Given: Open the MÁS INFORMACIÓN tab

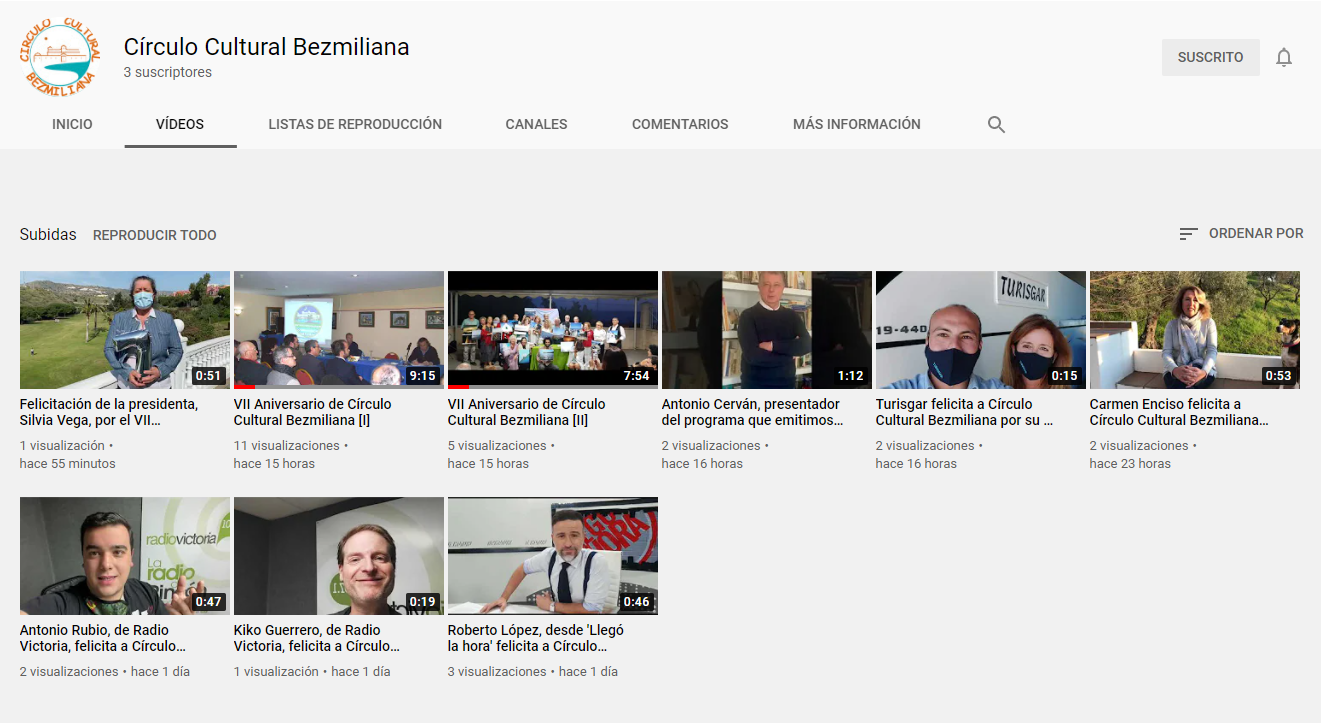Looking at the screenshot, I should click(x=856, y=124).
